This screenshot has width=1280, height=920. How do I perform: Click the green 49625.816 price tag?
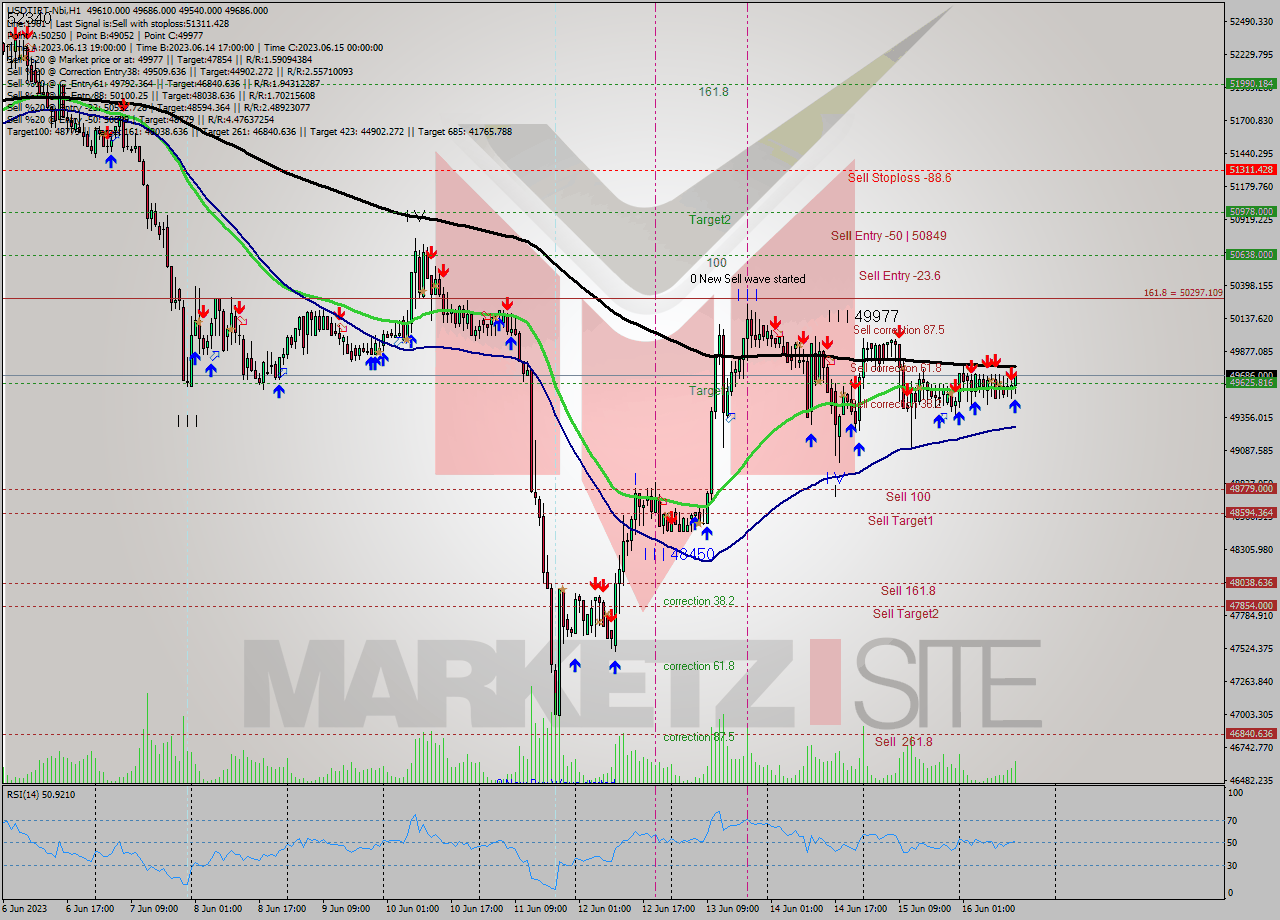click(1251, 383)
